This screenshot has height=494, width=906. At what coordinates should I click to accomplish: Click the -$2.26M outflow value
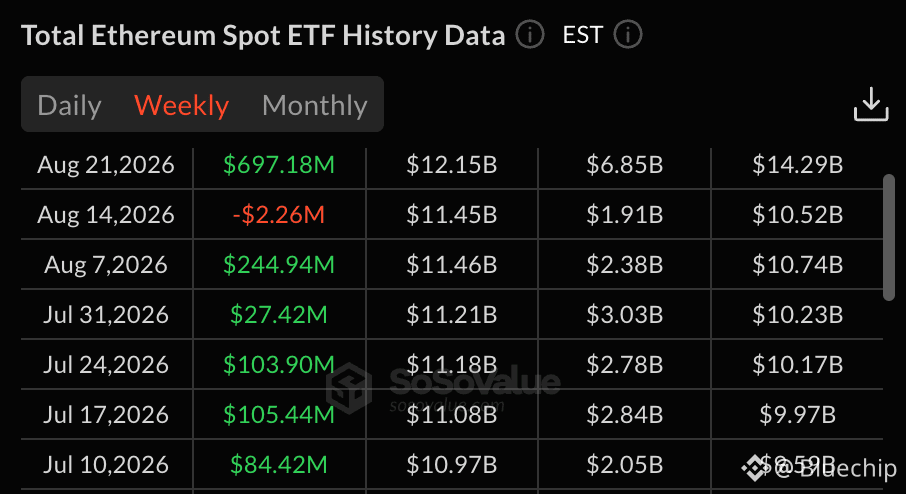click(x=279, y=215)
